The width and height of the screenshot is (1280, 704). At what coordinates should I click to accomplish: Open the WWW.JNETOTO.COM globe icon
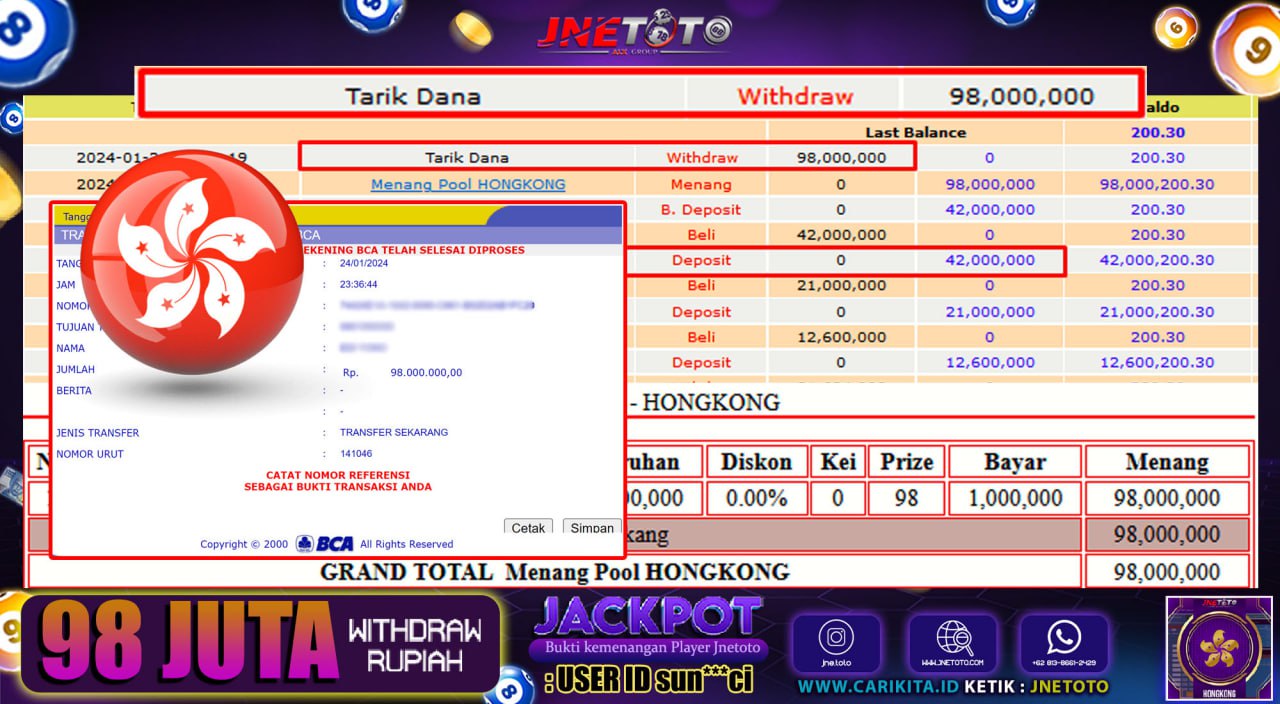coord(952,643)
